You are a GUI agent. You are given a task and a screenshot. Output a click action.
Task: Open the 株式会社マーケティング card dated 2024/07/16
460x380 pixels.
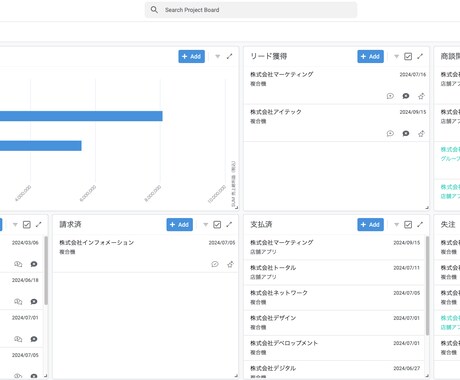pyautogui.click(x=337, y=85)
